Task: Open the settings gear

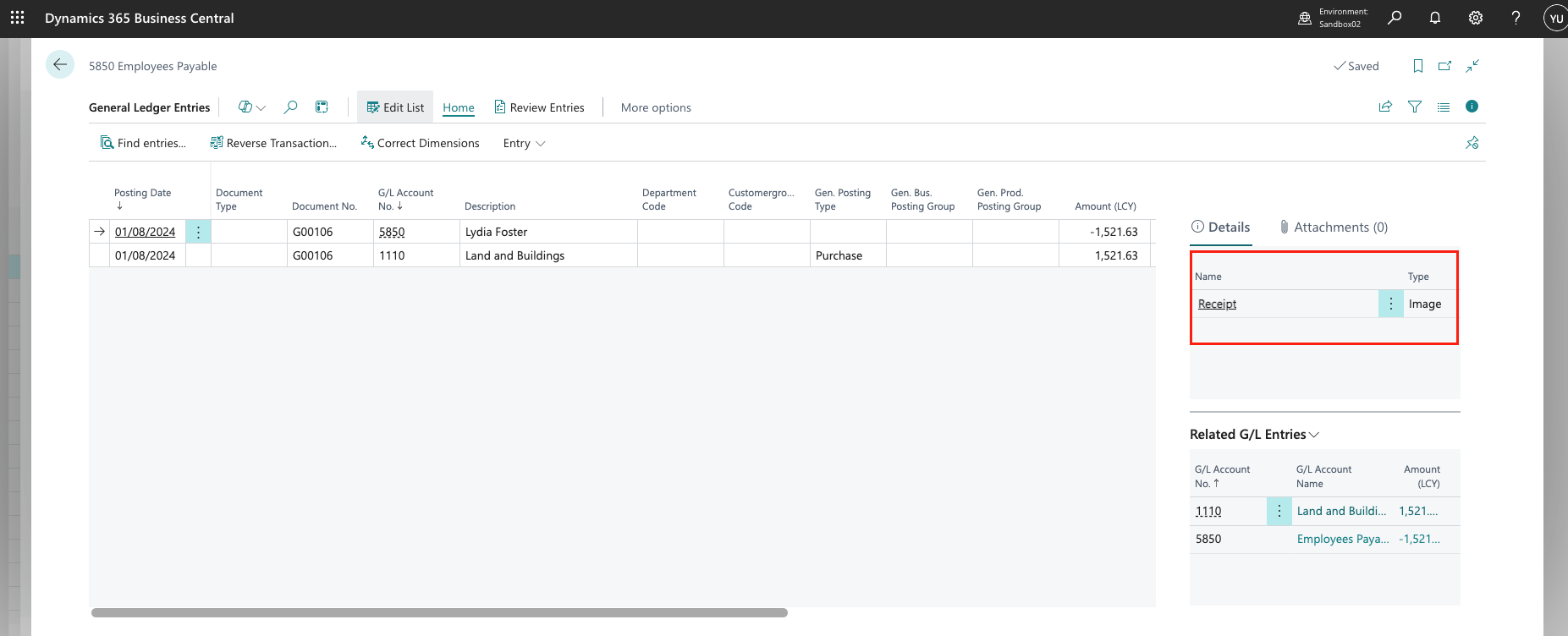Action: click(1476, 18)
